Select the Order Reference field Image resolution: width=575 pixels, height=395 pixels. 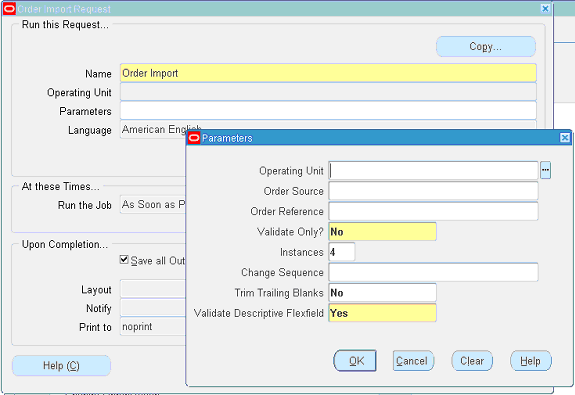(x=433, y=211)
